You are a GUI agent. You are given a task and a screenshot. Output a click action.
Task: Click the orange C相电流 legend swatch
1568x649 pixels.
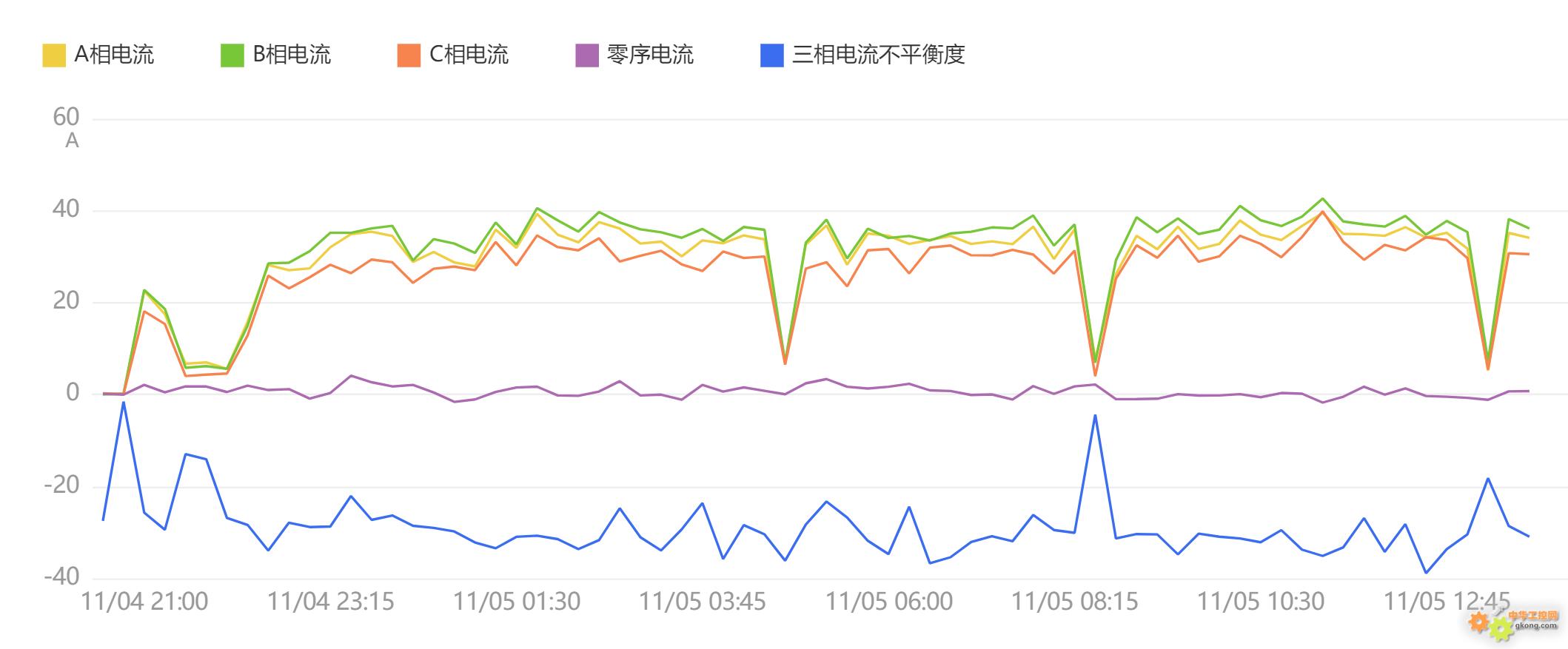coord(409,56)
